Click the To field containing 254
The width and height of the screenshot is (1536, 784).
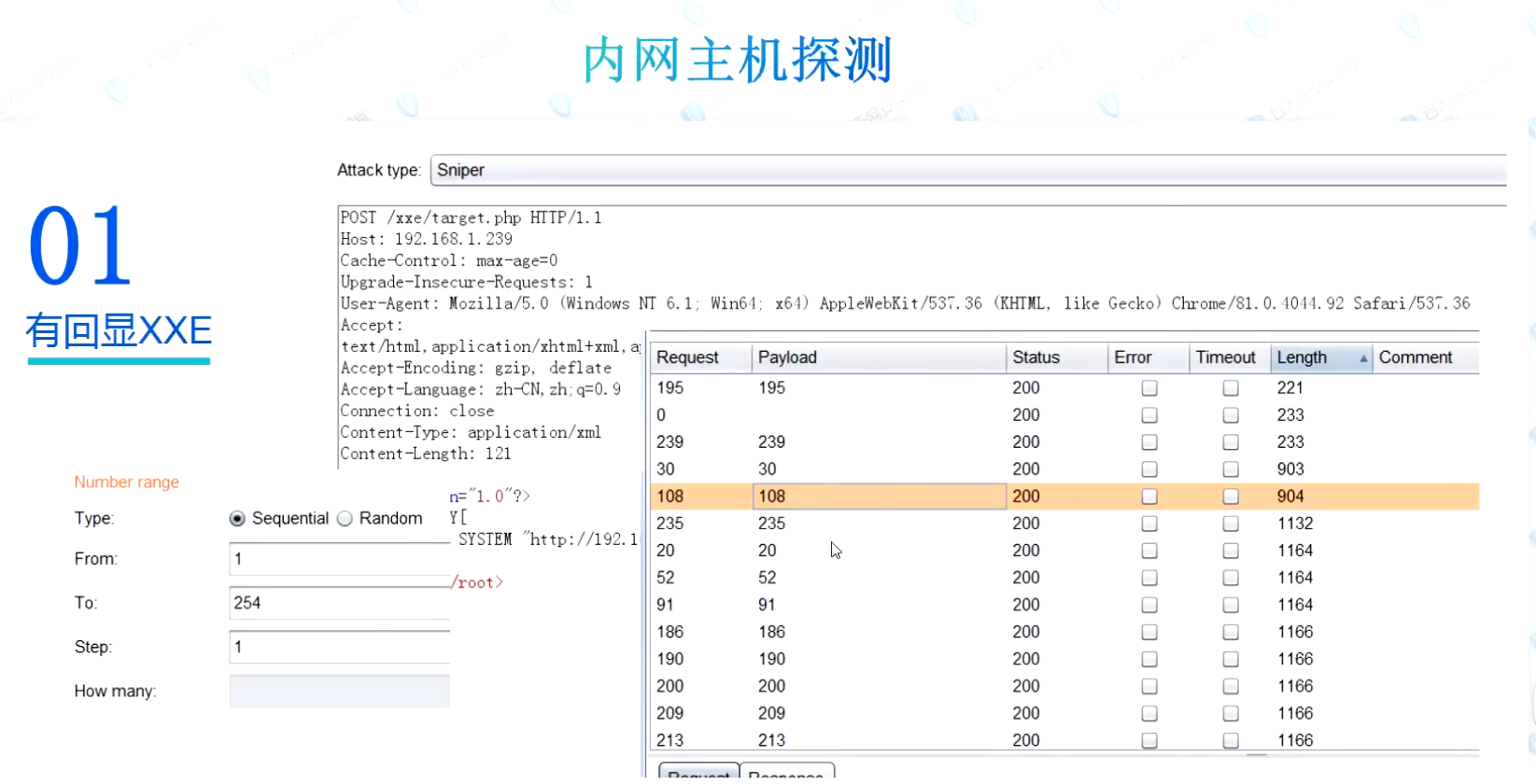coord(340,603)
